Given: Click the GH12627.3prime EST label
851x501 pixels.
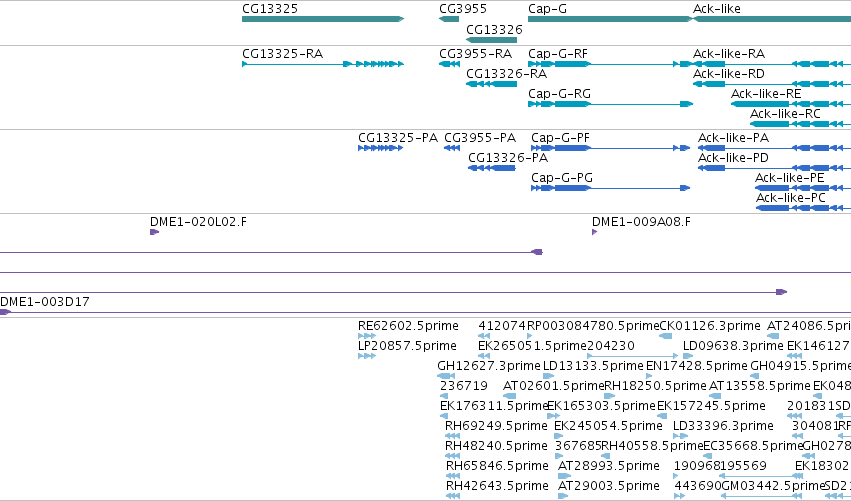Looking at the screenshot, I should click(489, 366).
